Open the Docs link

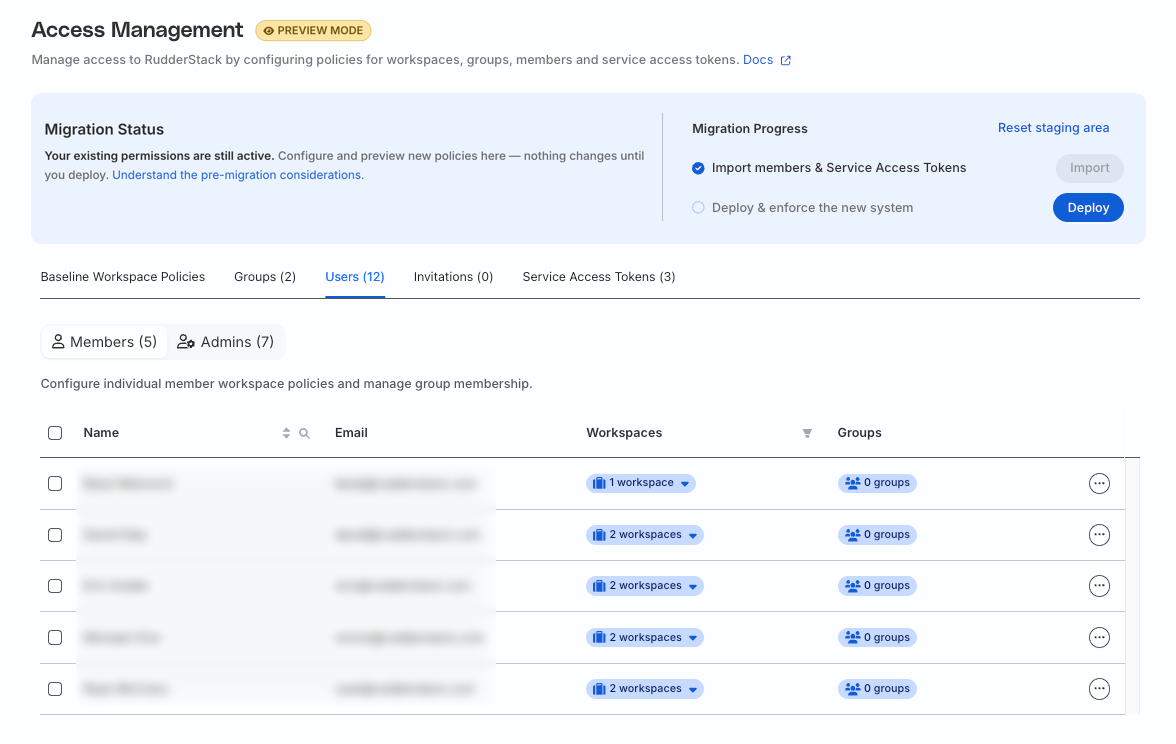(758, 60)
